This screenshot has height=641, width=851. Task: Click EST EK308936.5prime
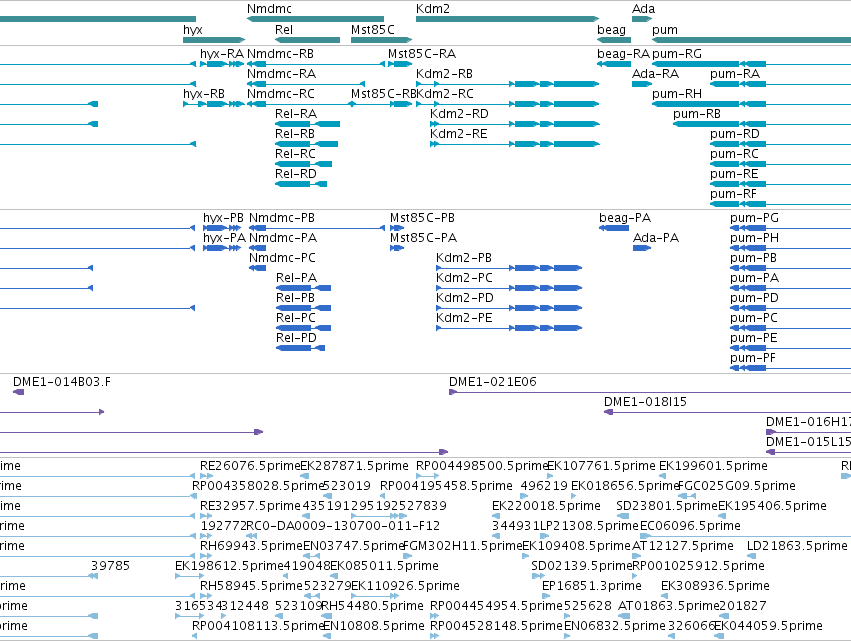tap(715, 586)
